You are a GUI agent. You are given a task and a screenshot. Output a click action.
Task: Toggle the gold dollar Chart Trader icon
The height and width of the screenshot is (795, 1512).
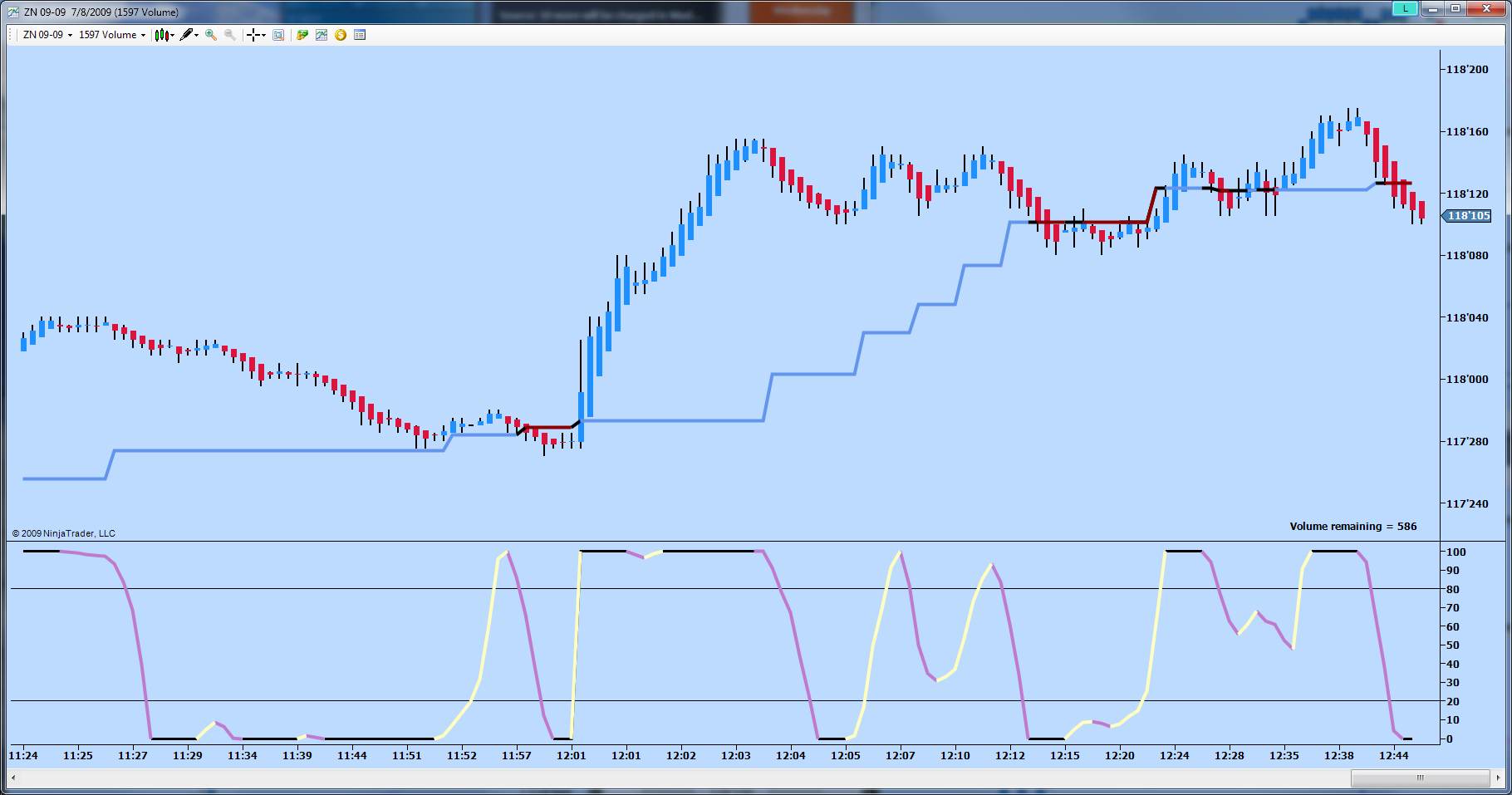click(341, 35)
